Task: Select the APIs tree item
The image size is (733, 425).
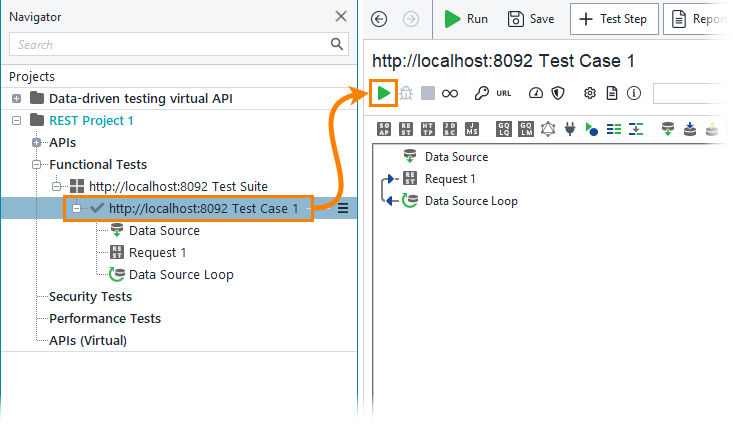Action: click(63, 143)
